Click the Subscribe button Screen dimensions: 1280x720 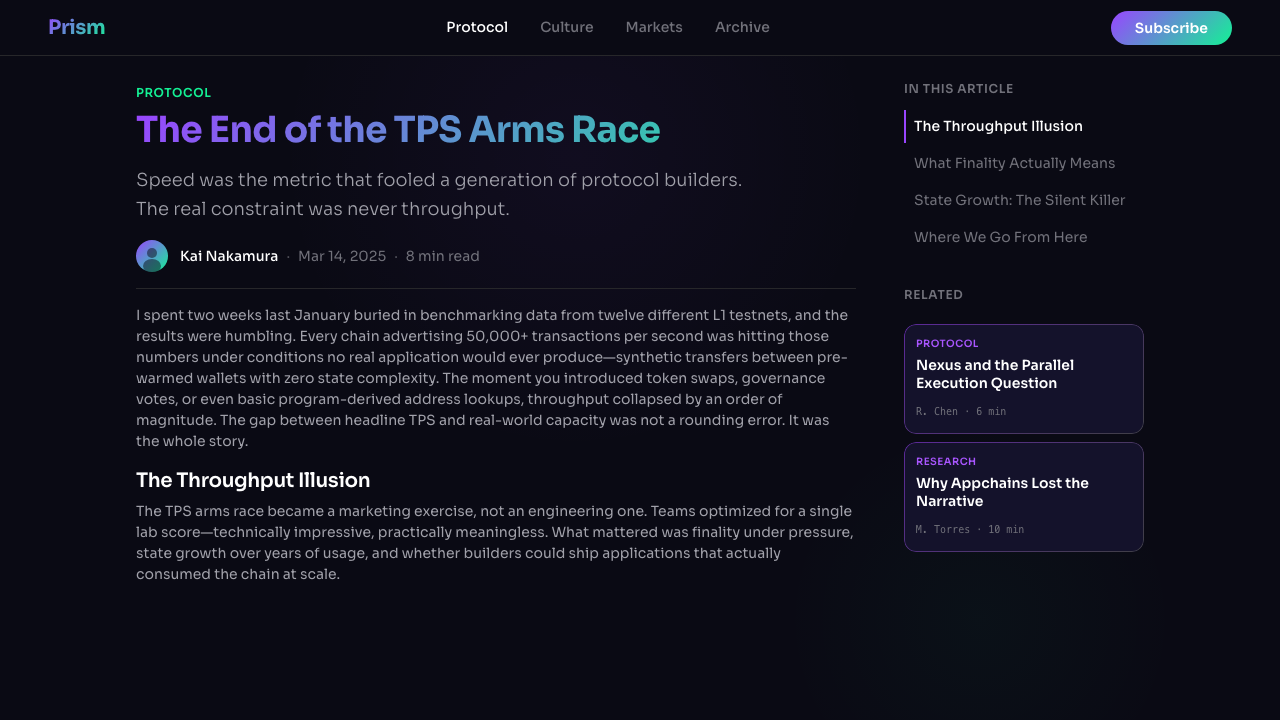(1171, 28)
